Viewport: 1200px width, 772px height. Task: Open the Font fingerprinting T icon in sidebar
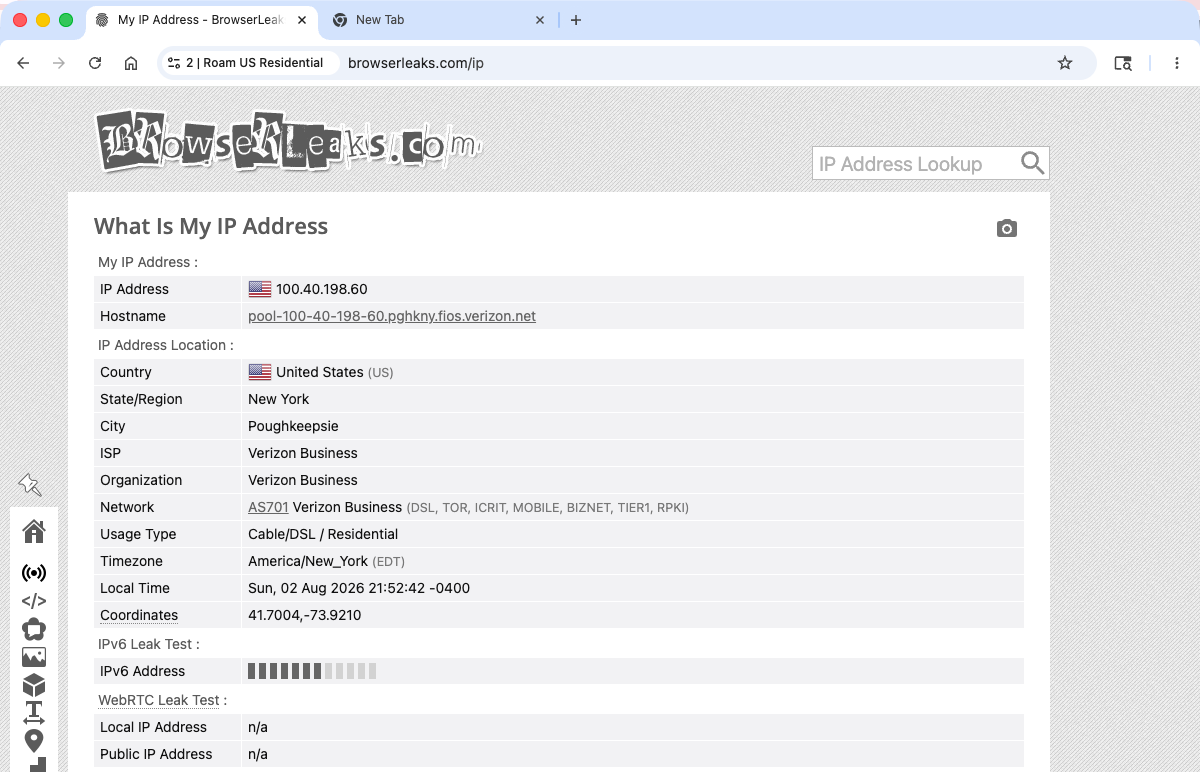[x=34, y=713]
